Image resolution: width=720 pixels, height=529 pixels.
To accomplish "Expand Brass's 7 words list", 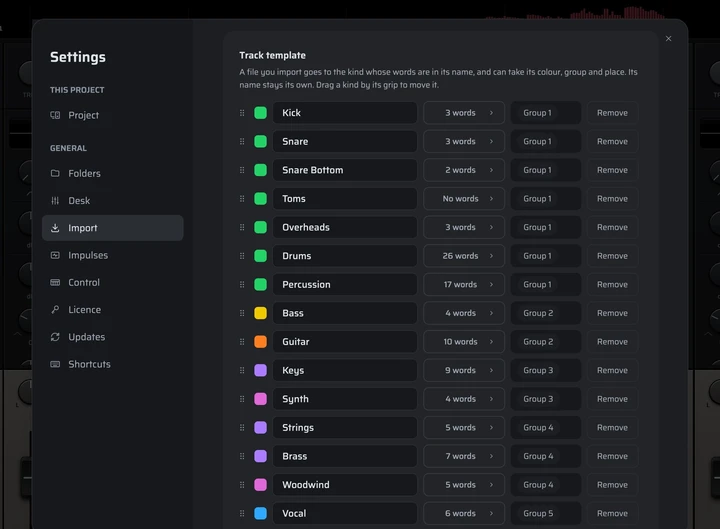I will click(x=464, y=456).
